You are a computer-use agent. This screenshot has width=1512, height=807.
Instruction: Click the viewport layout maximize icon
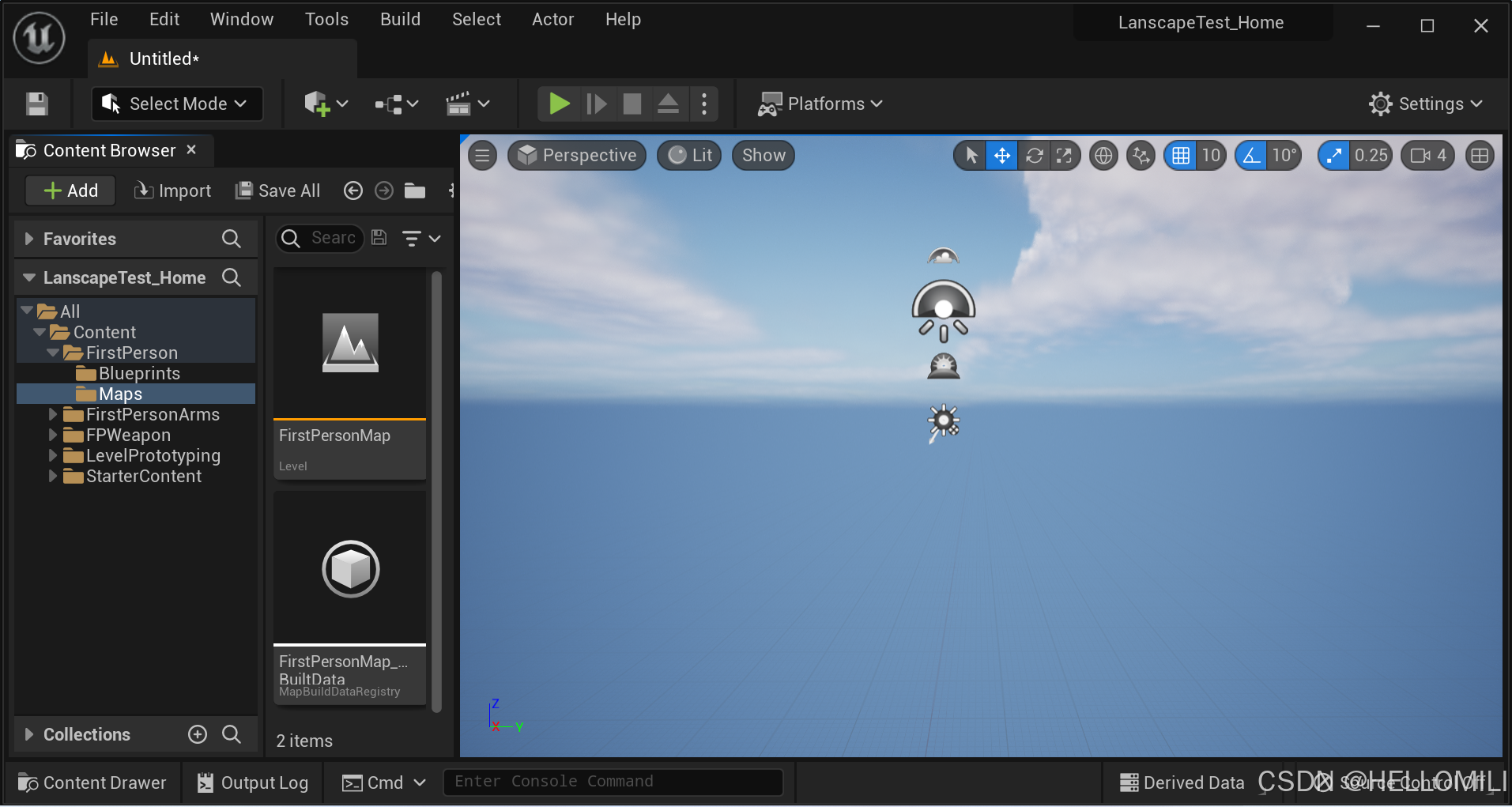[1480, 156]
